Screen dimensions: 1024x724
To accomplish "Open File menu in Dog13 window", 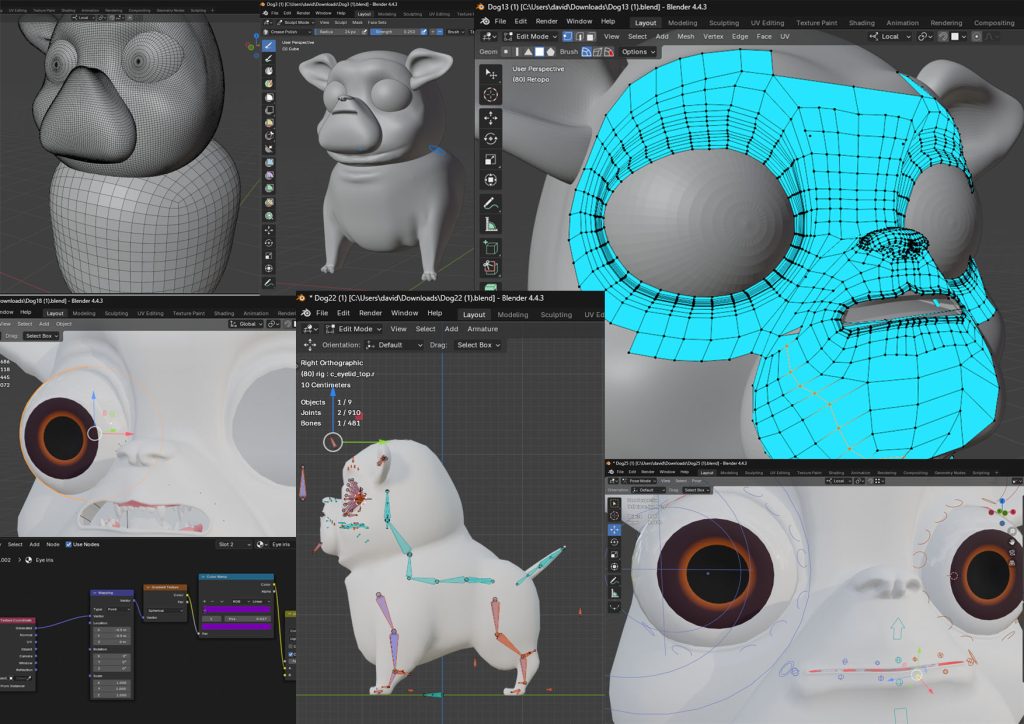I will [x=500, y=22].
